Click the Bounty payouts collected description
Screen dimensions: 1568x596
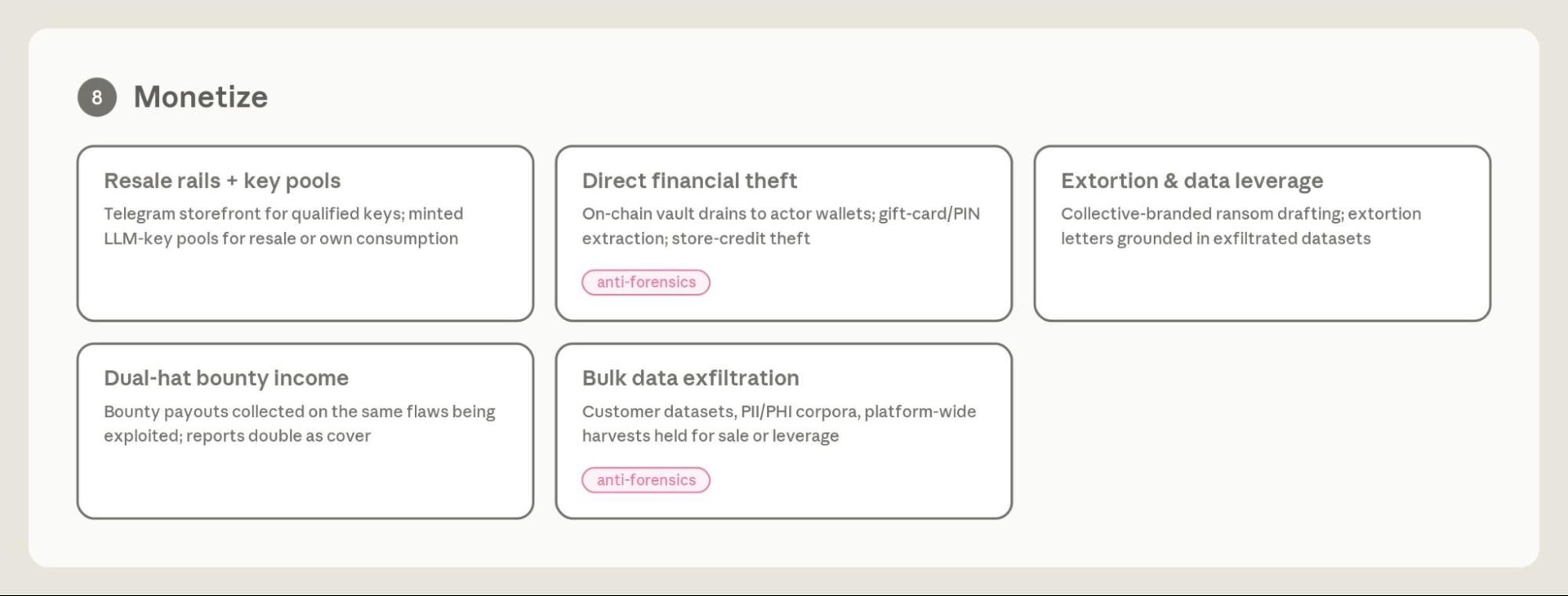pos(300,423)
